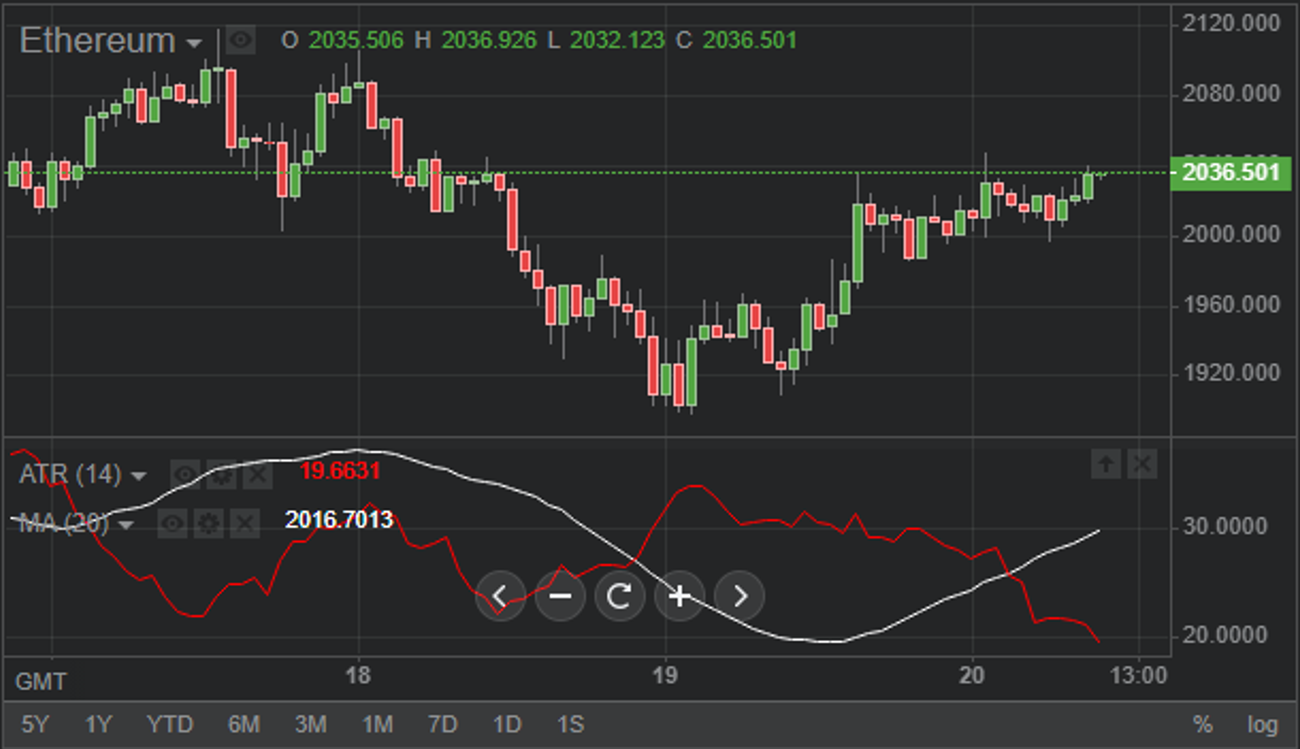Expand the MA (20) dropdown

click(x=125, y=524)
